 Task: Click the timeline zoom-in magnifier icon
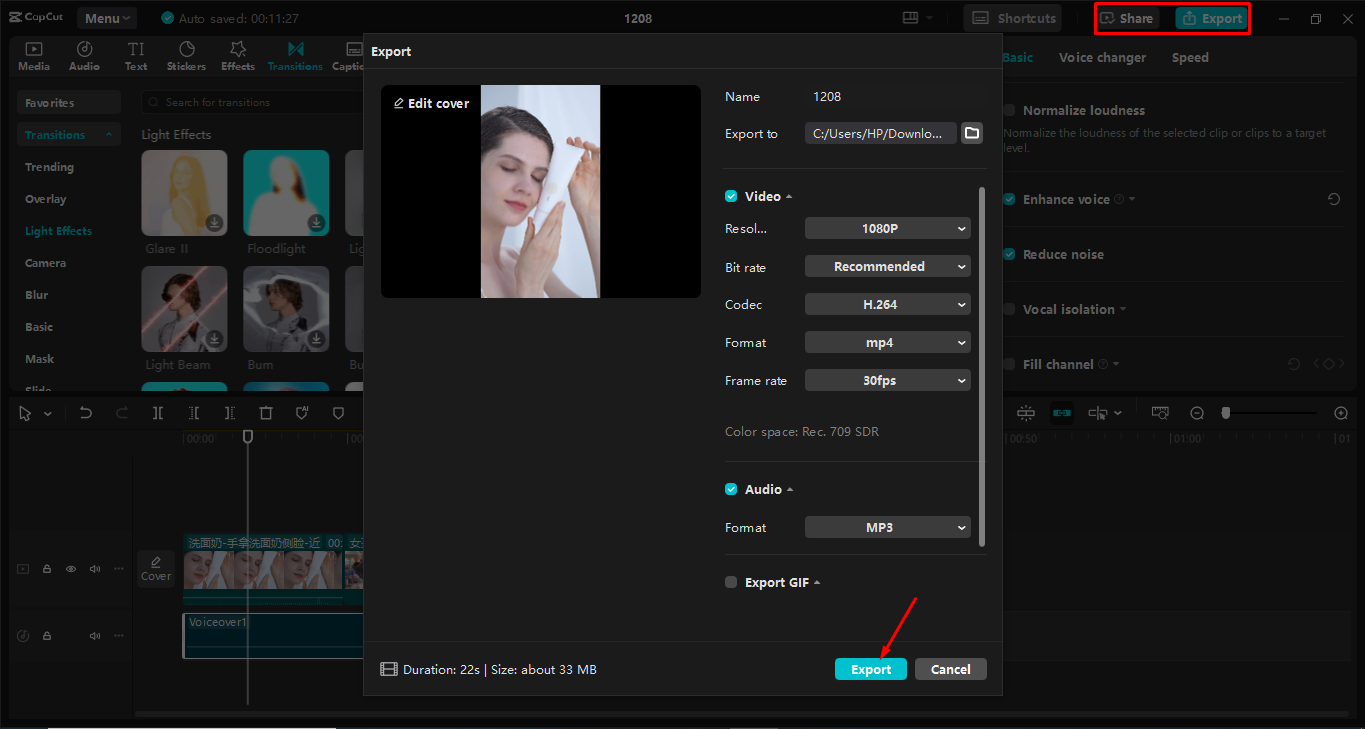click(1340, 412)
